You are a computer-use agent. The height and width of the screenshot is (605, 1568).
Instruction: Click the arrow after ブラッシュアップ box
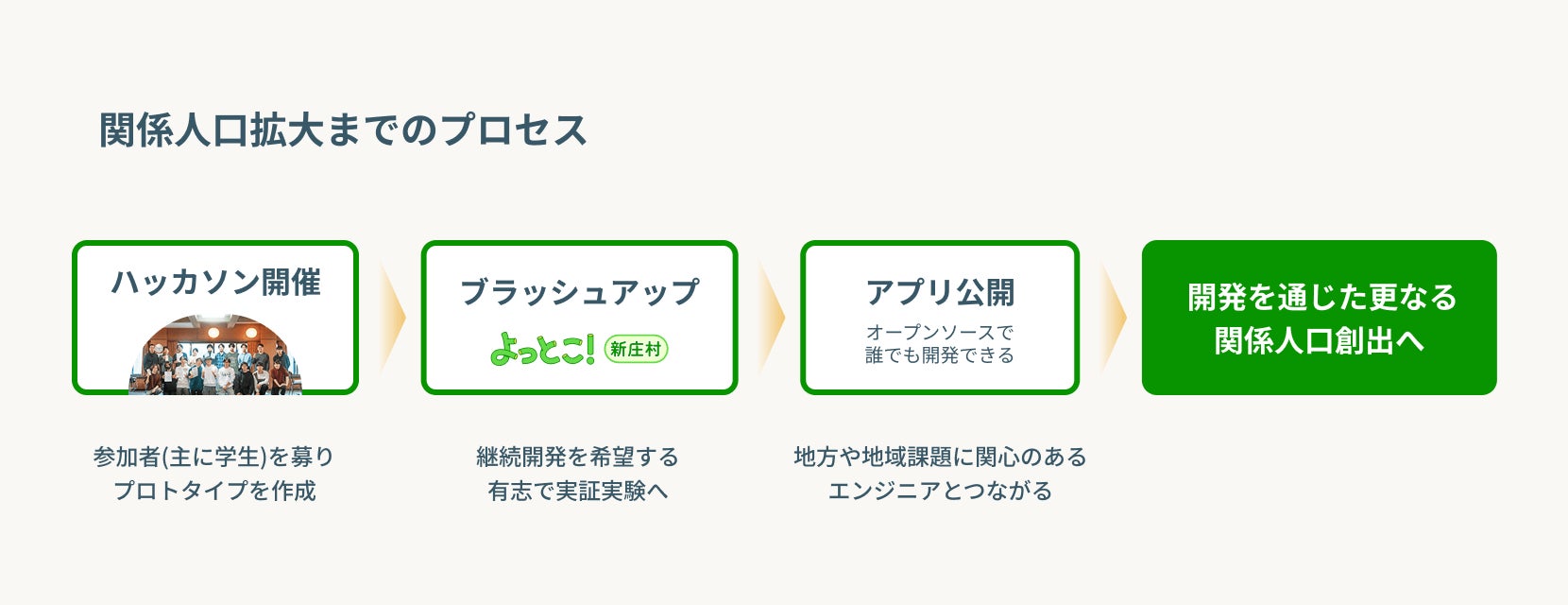pyautogui.click(x=772, y=318)
